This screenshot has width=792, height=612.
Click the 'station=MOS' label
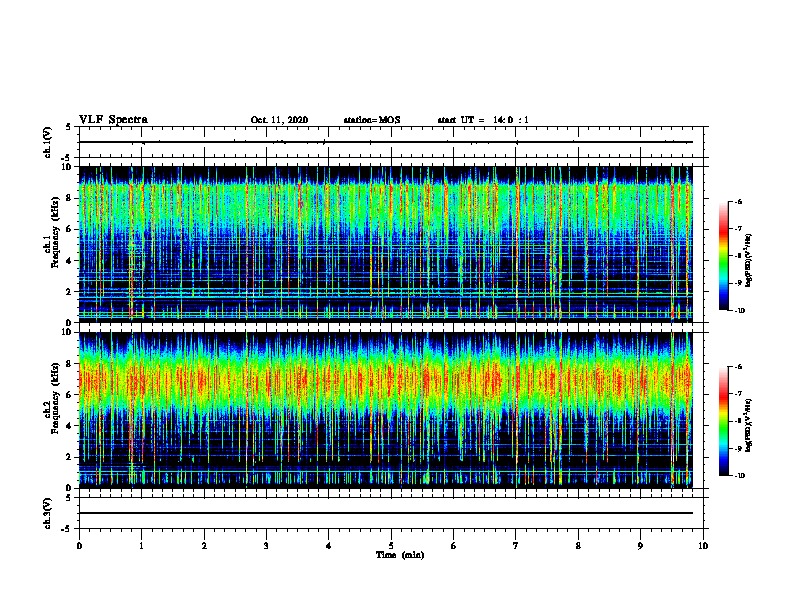click(372, 120)
